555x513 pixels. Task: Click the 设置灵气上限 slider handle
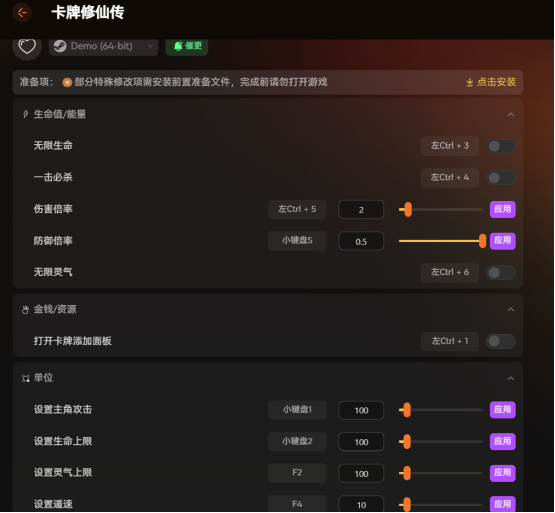pyautogui.click(x=407, y=473)
